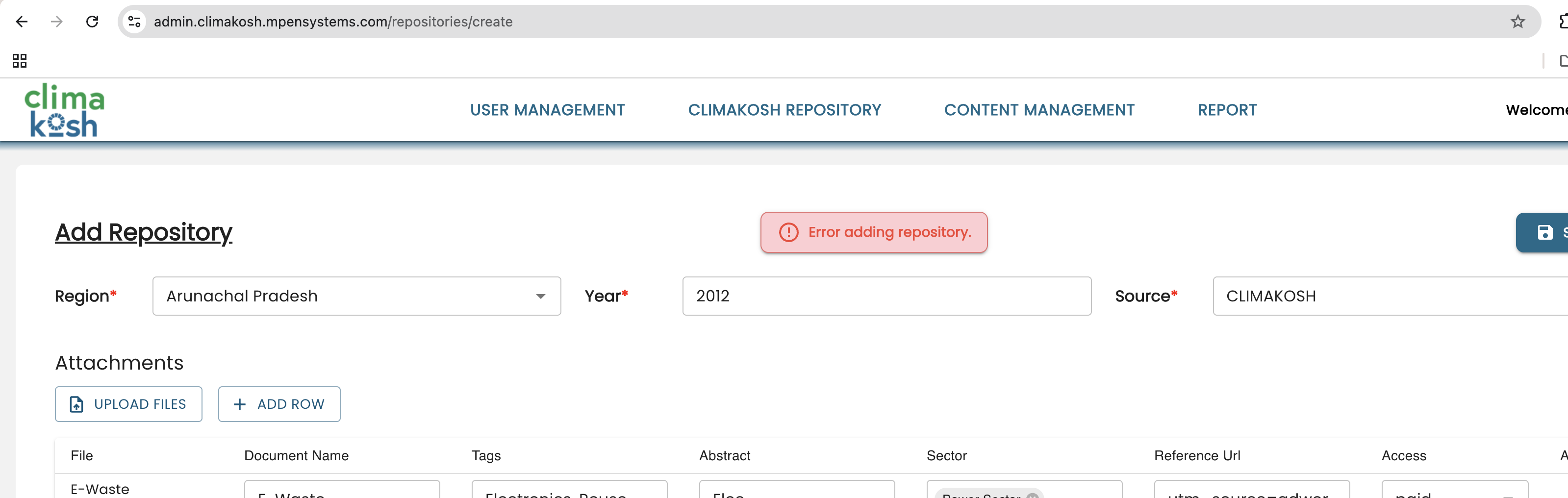1568x498 pixels.
Task: Open site information icon in address bar
Action: 134,22
